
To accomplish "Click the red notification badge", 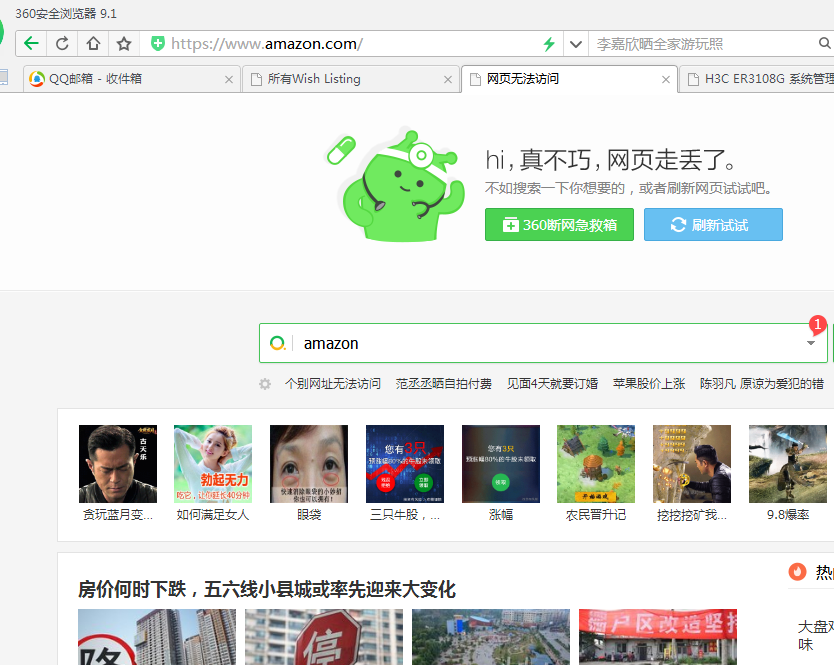I will [x=818, y=324].
